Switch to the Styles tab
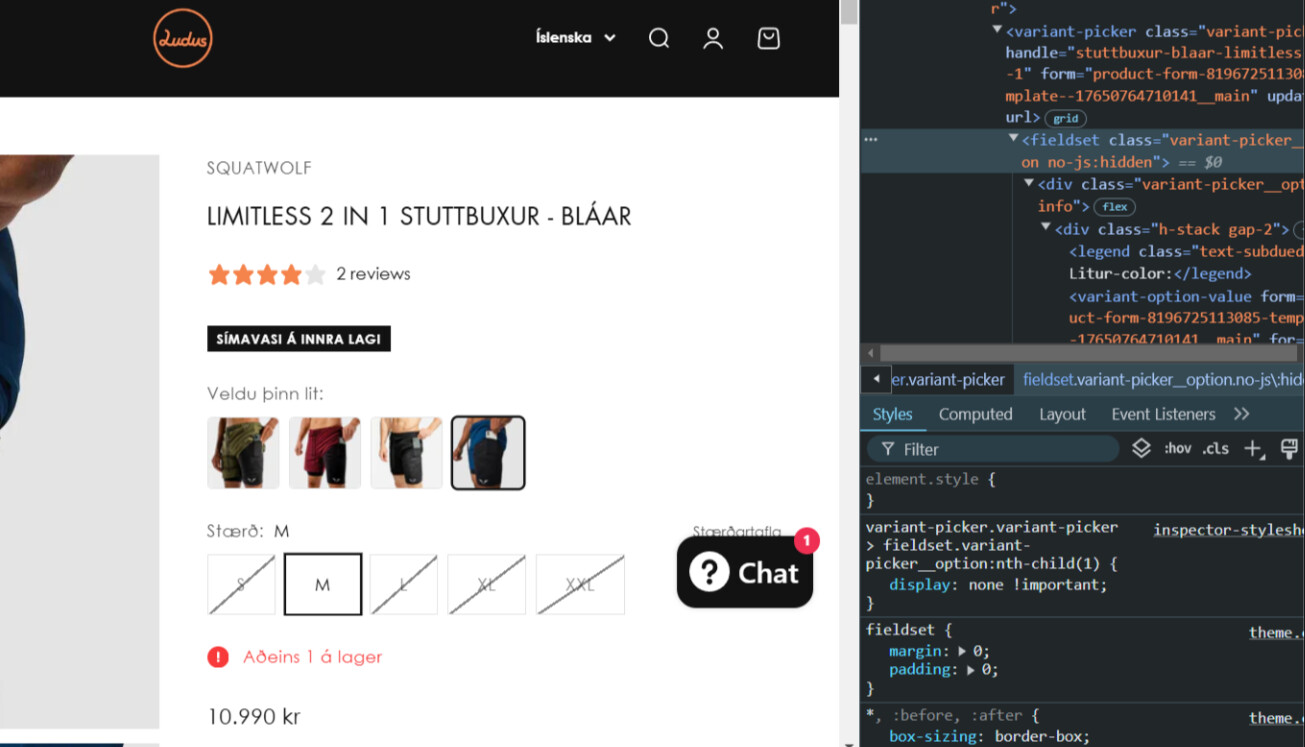This screenshot has width=1305, height=747. point(892,414)
